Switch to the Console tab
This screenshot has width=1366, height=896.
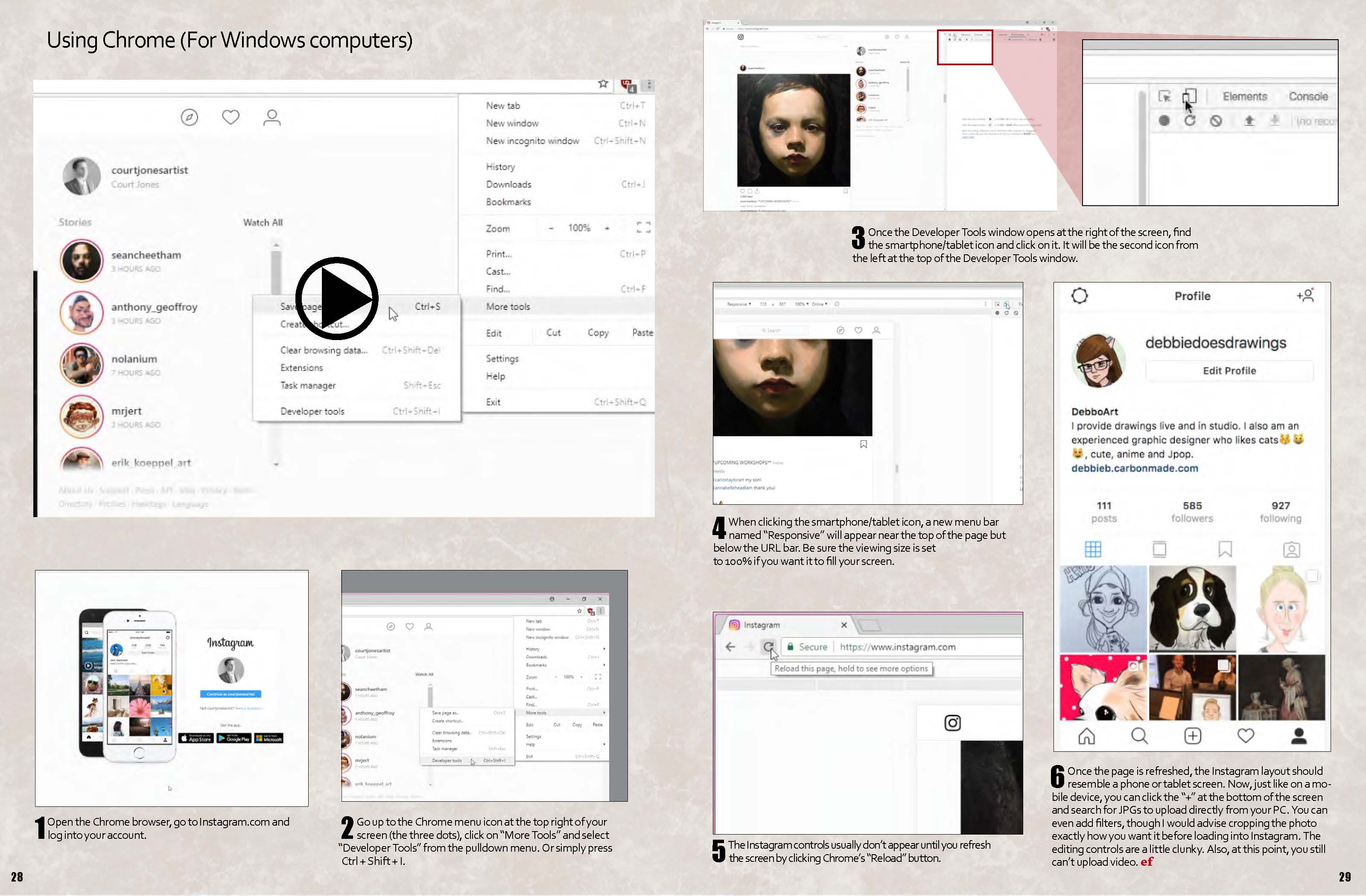[1308, 96]
